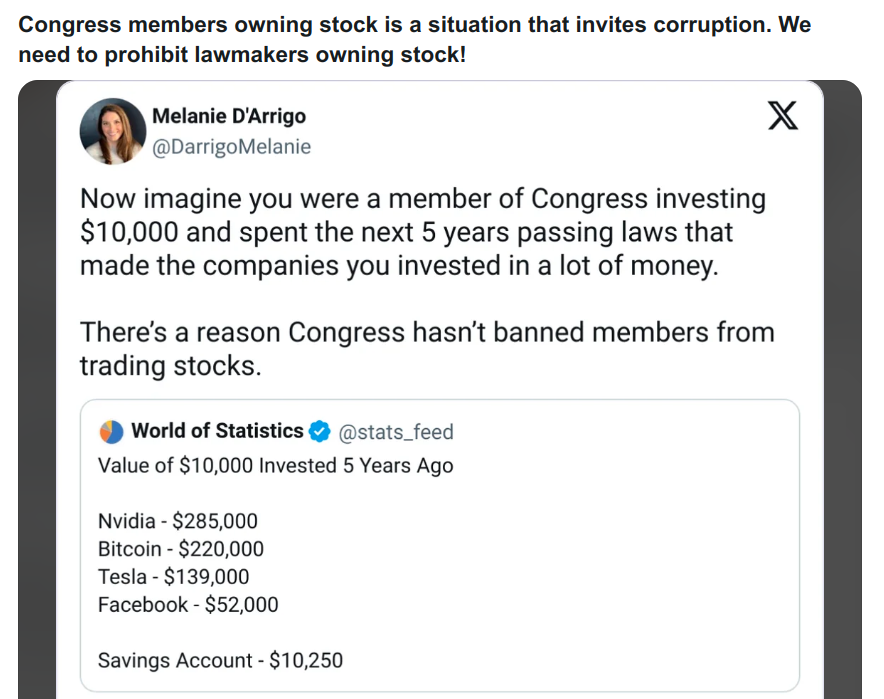Select the Nvidia - $285,000 line
The width and height of the screenshot is (884, 699).
point(178,521)
